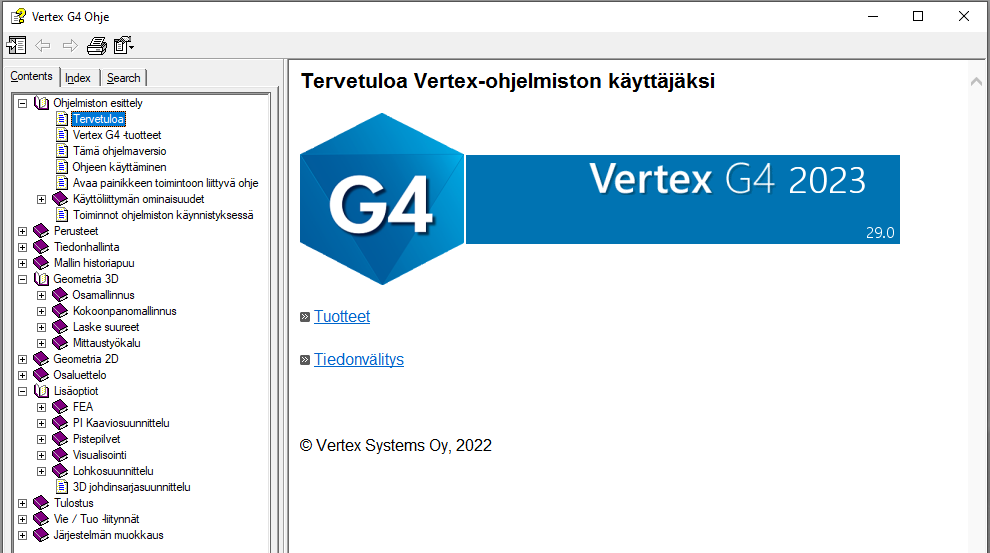Expand the FEA tree node

click(41, 407)
